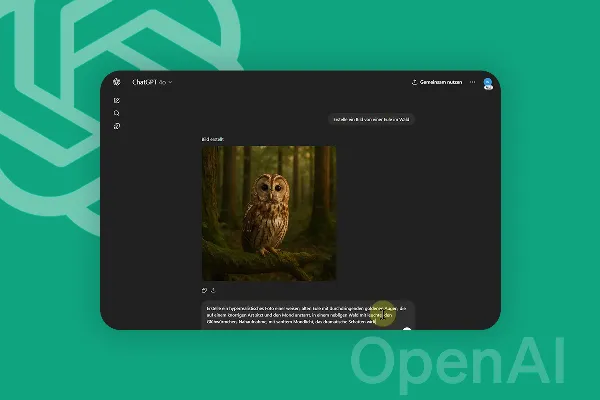Click the 'Bild erstellt' status text
Viewport: 600px width, 400px height.
click(x=213, y=139)
